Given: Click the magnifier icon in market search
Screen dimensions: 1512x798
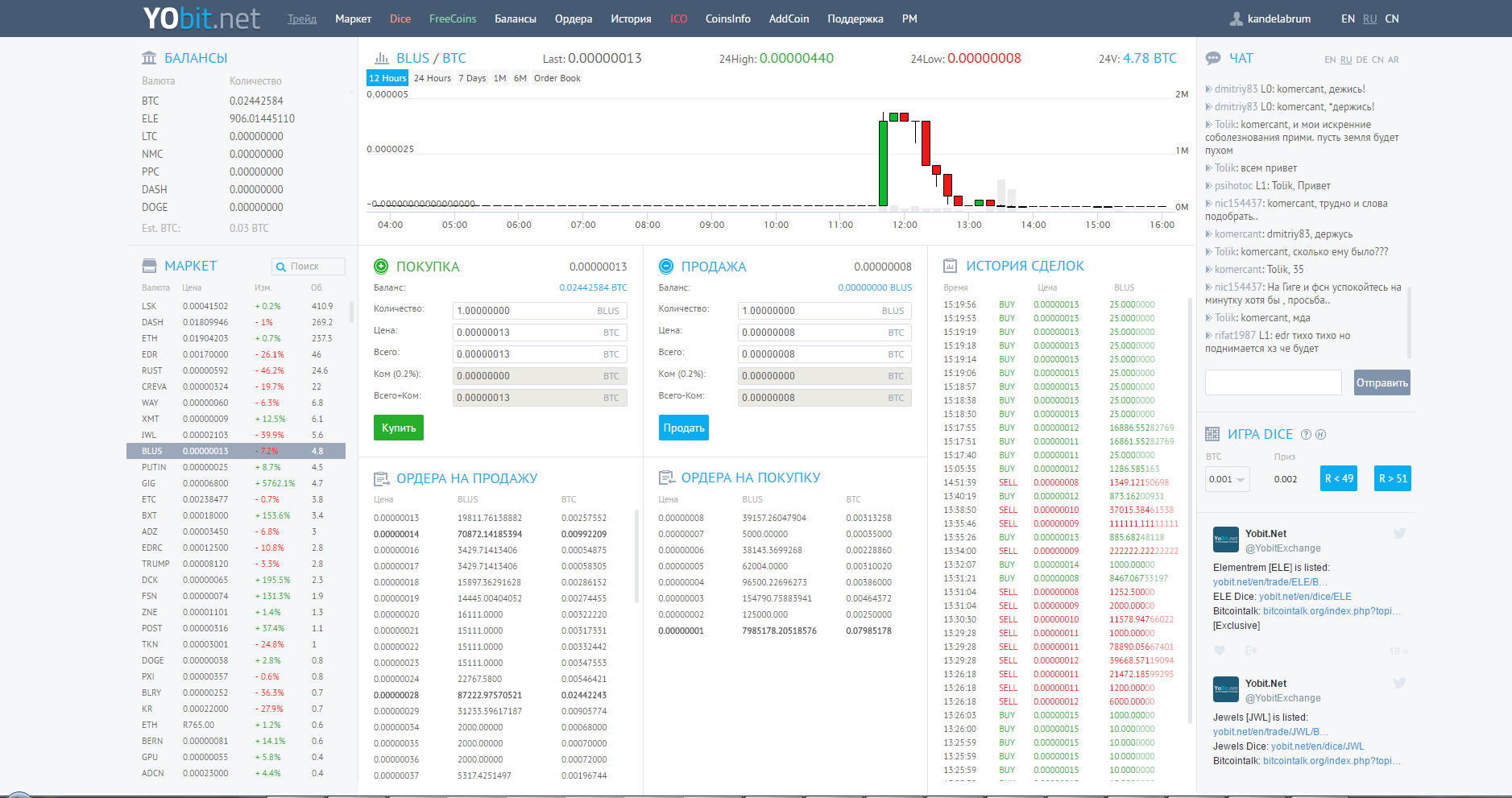Looking at the screenshot, I should 281,267.
